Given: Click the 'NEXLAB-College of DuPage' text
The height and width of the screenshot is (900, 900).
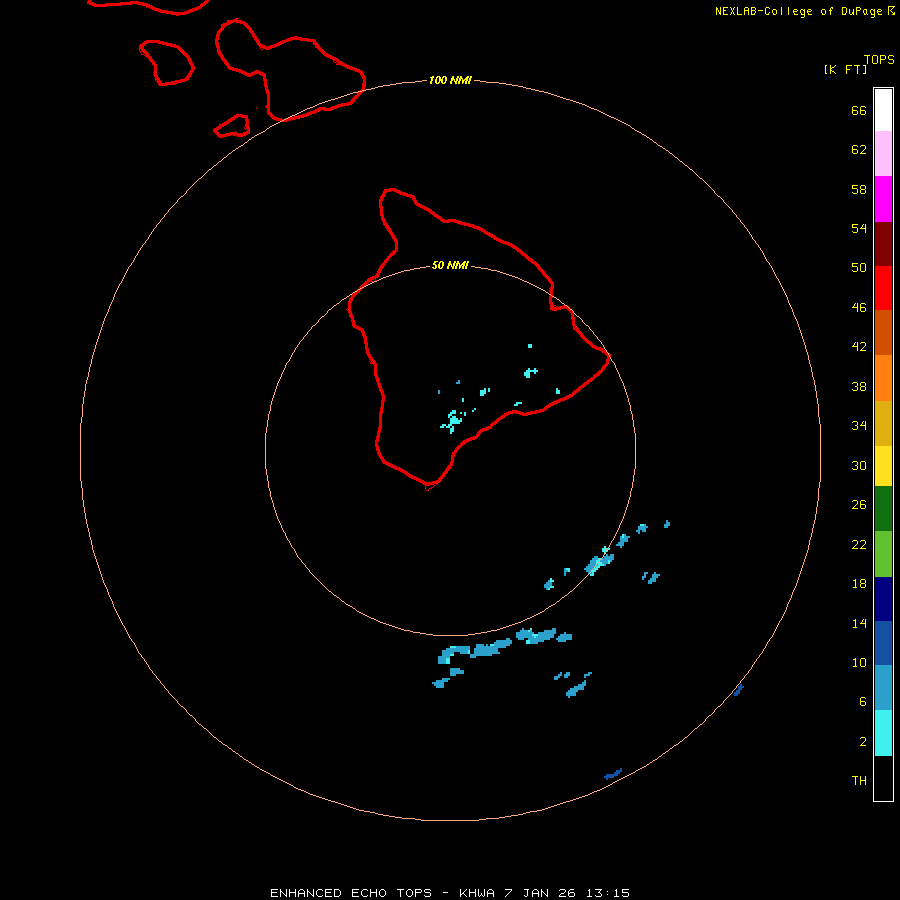Looking at the screenshot, I should (798, 11).
